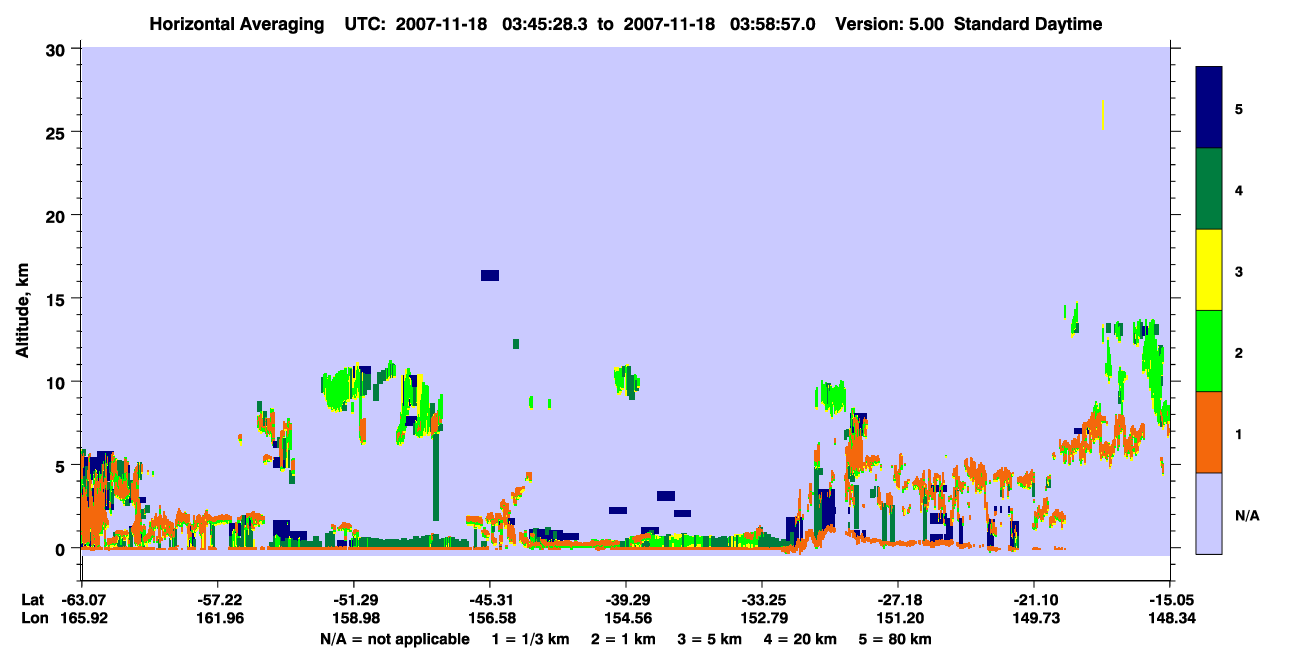Click the latitude value -27.18
1300x667 pixels.
coord(898,600)
